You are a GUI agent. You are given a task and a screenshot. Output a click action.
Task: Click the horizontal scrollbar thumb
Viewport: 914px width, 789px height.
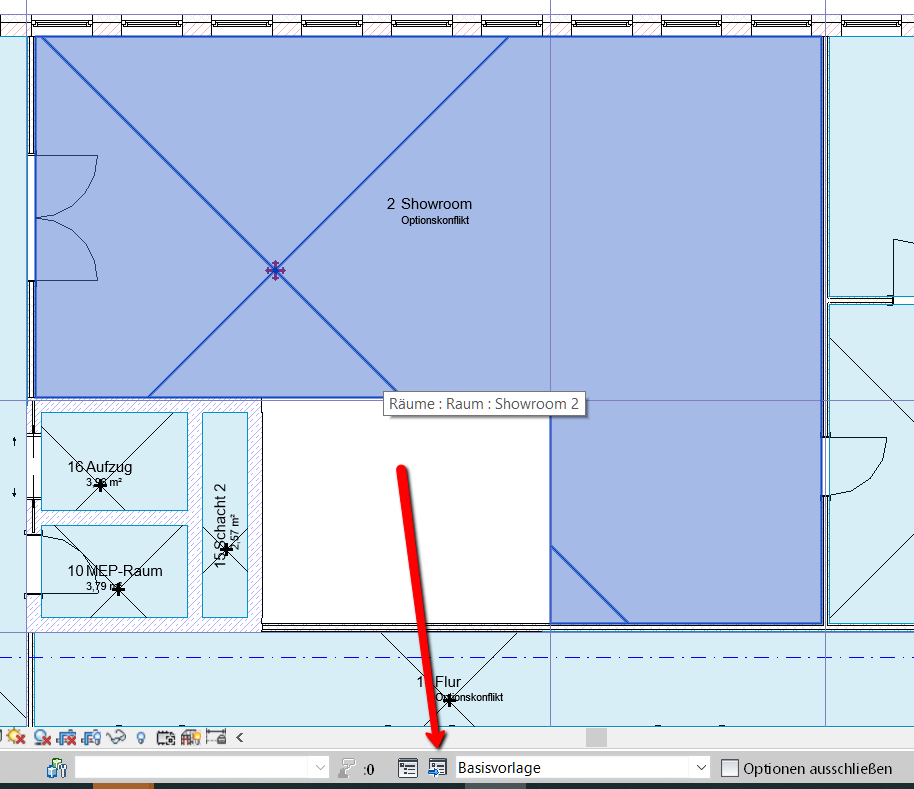point(596,738)
